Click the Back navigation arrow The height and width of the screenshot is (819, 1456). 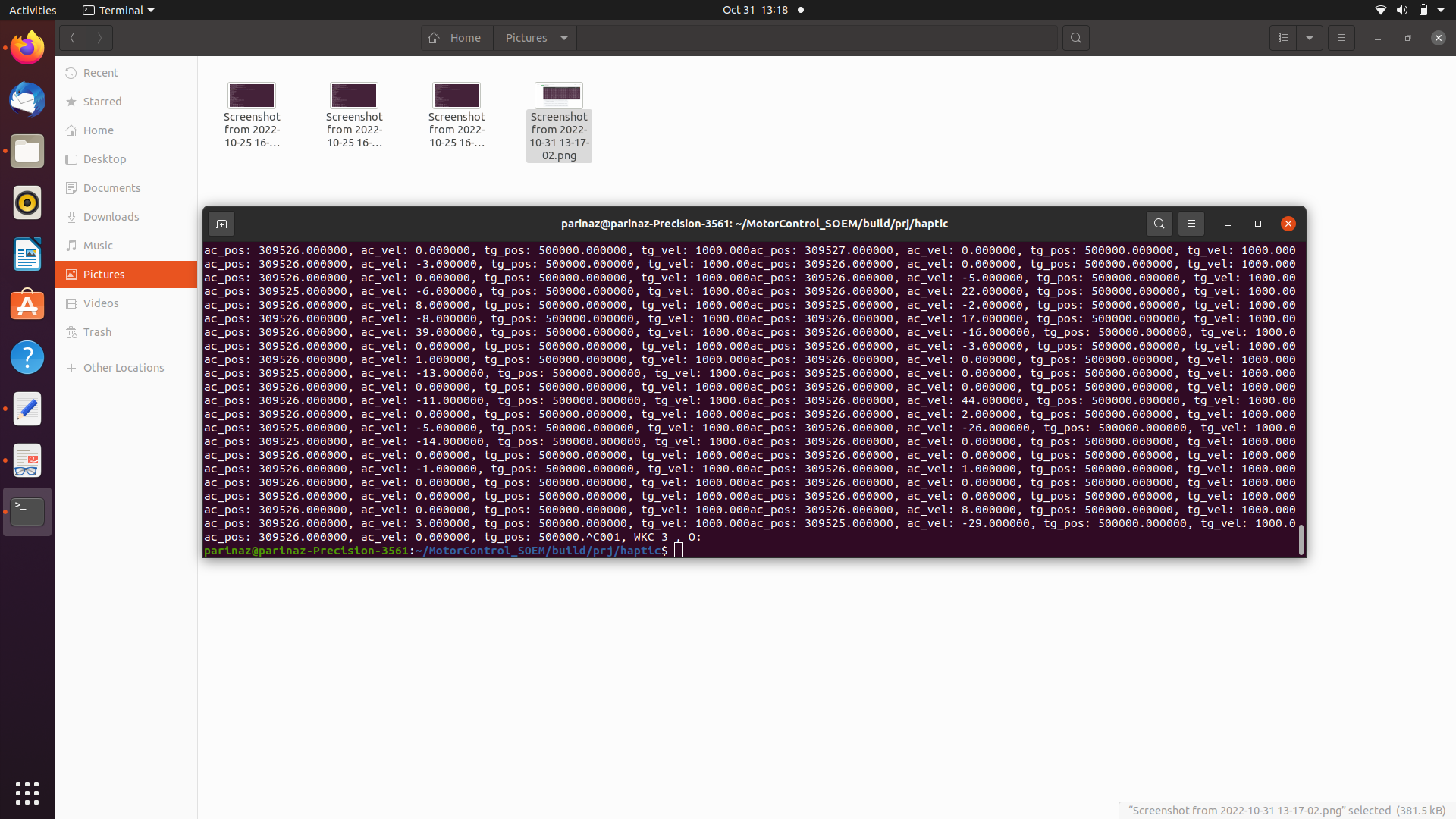(72, 37)
